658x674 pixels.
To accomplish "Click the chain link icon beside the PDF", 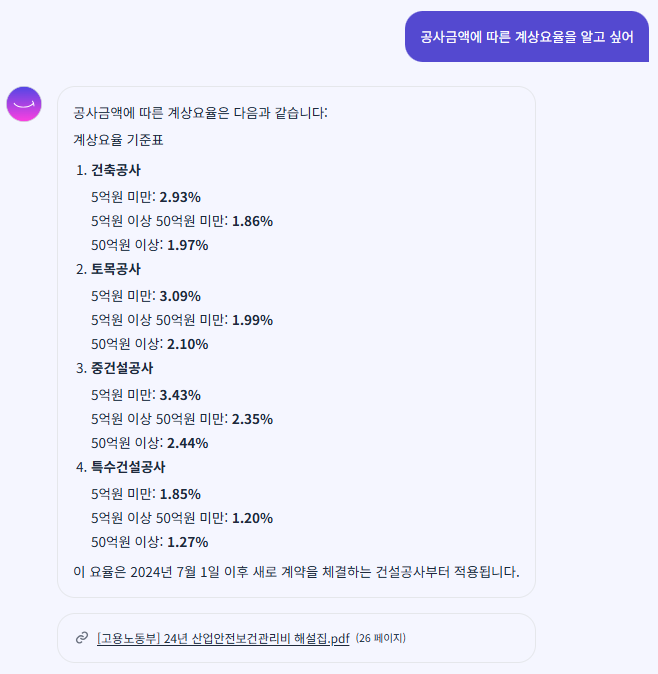I will pos(81,638).
